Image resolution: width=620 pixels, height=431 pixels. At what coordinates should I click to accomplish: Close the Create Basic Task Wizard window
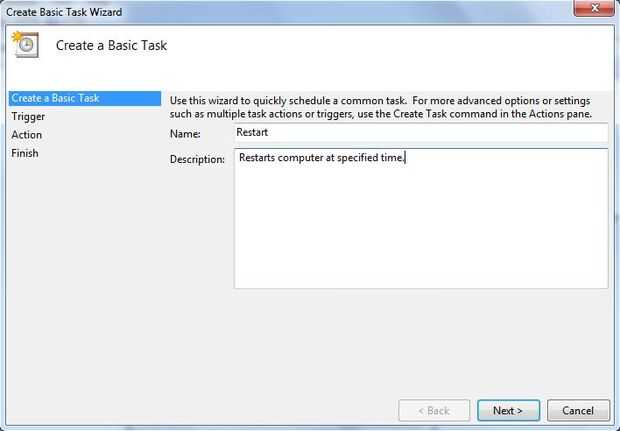(x=594, y=8)
